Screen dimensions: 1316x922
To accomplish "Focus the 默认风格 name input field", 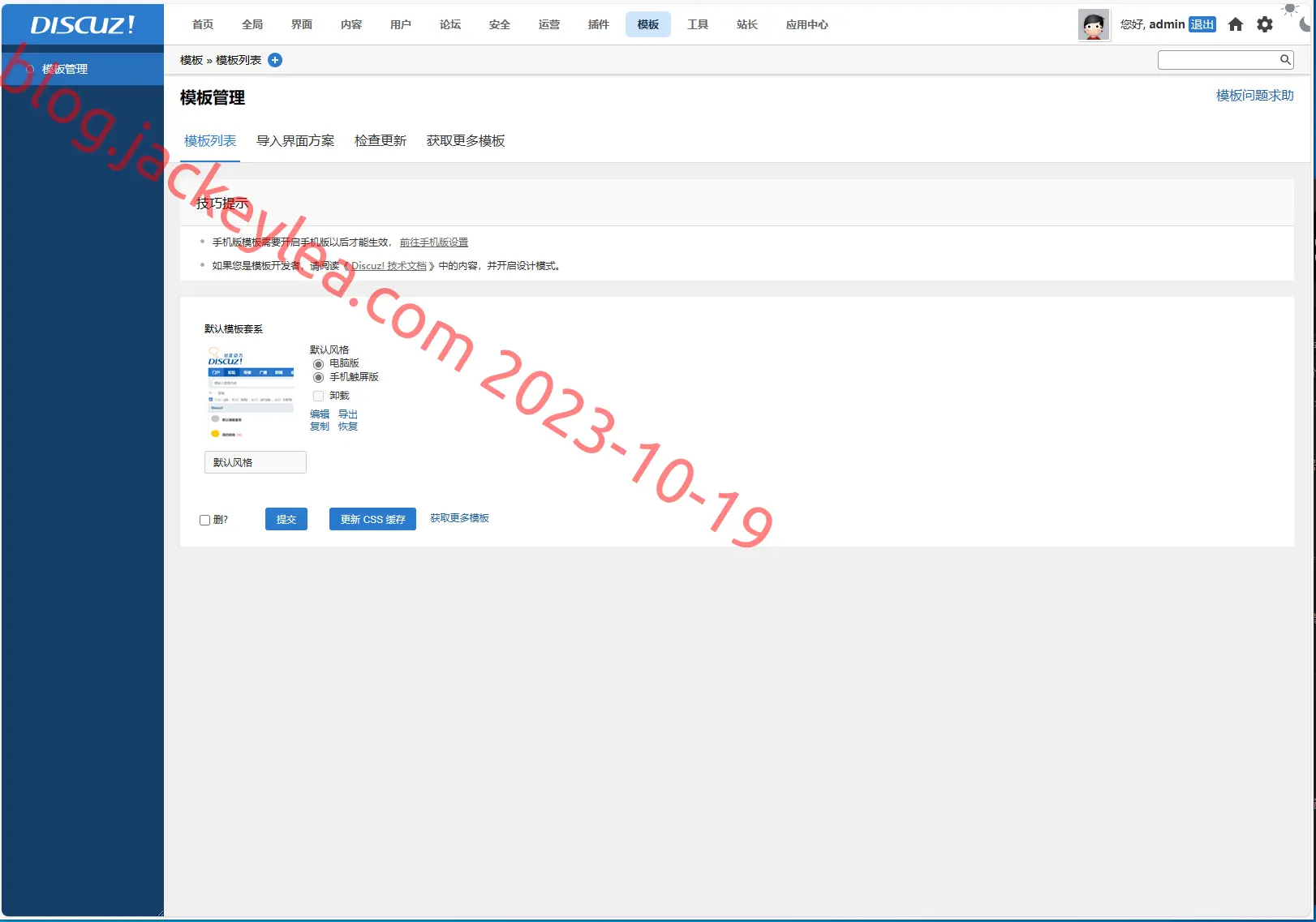I will pyautogui.click(x=256, y=462).
